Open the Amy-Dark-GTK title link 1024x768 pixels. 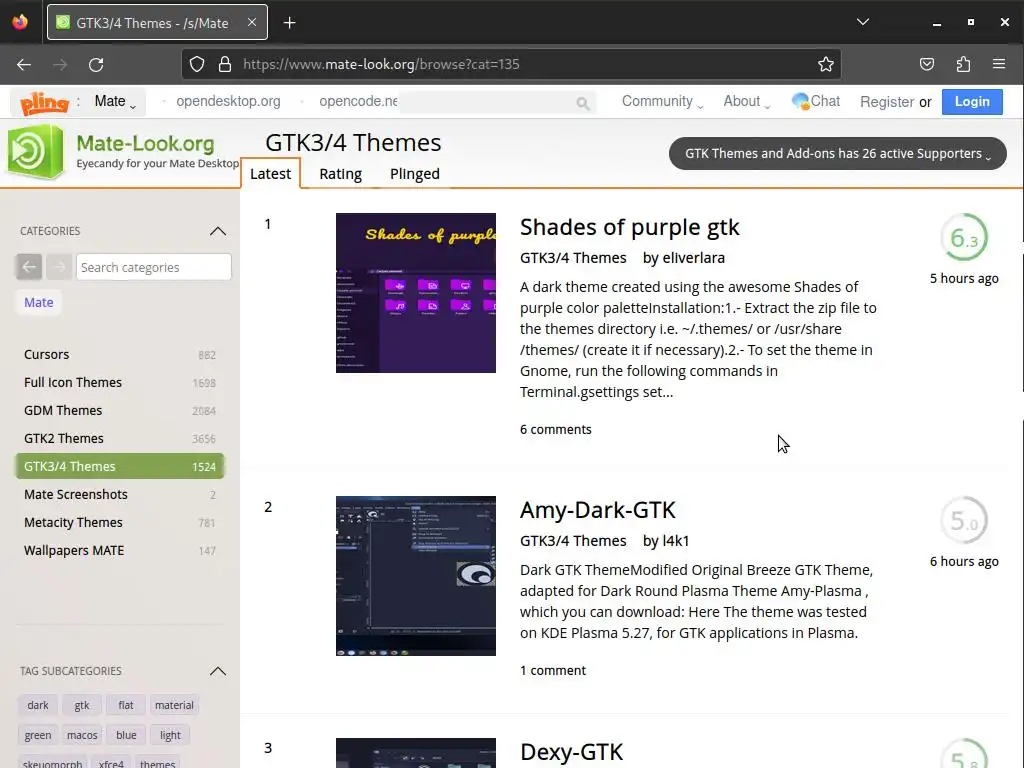click(x=598, y=510)
